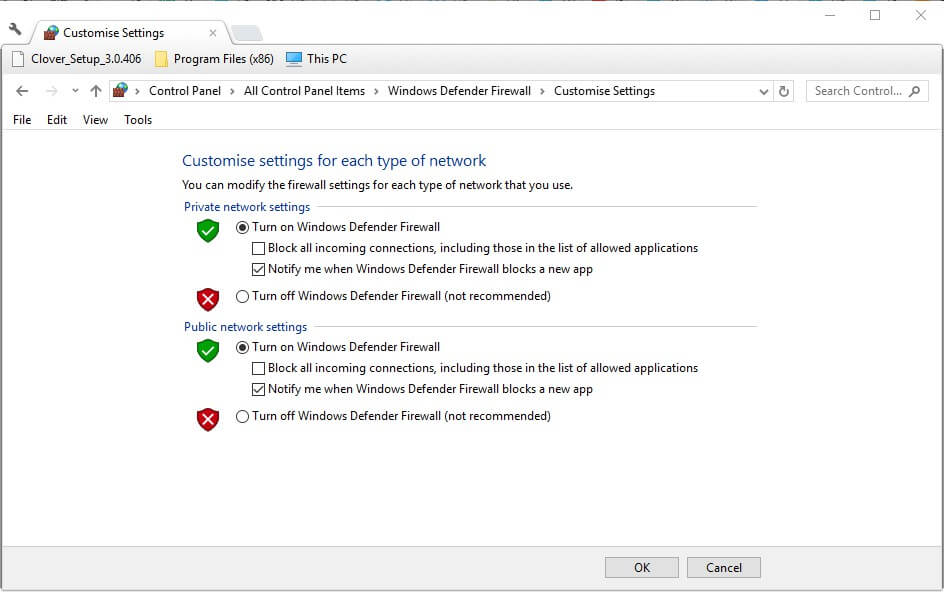944x592 pixels.
Task: Expand the chevron after Windows Defender Firewall
Action: coord(543,91)
